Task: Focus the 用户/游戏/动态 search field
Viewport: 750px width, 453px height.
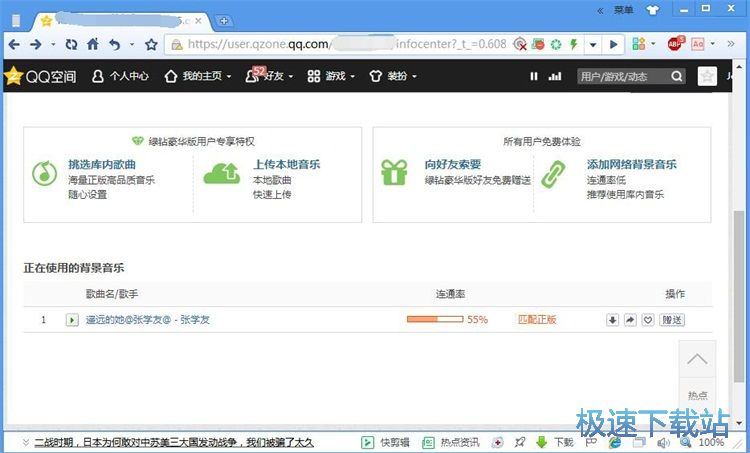Action: tap(622, 76)
